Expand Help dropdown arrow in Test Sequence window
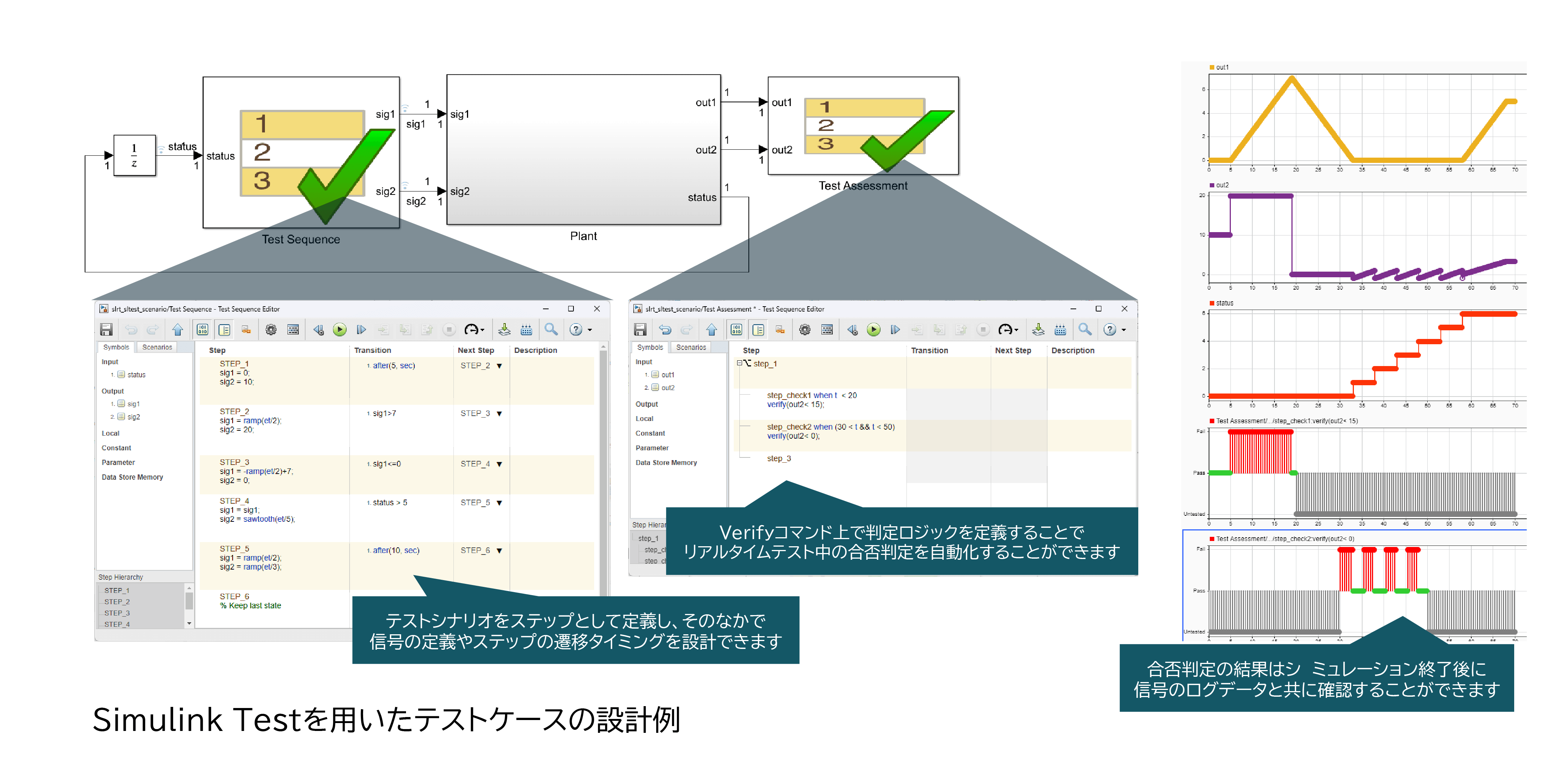The height and width of the screenshot is (784, 1568). [590, 330]
